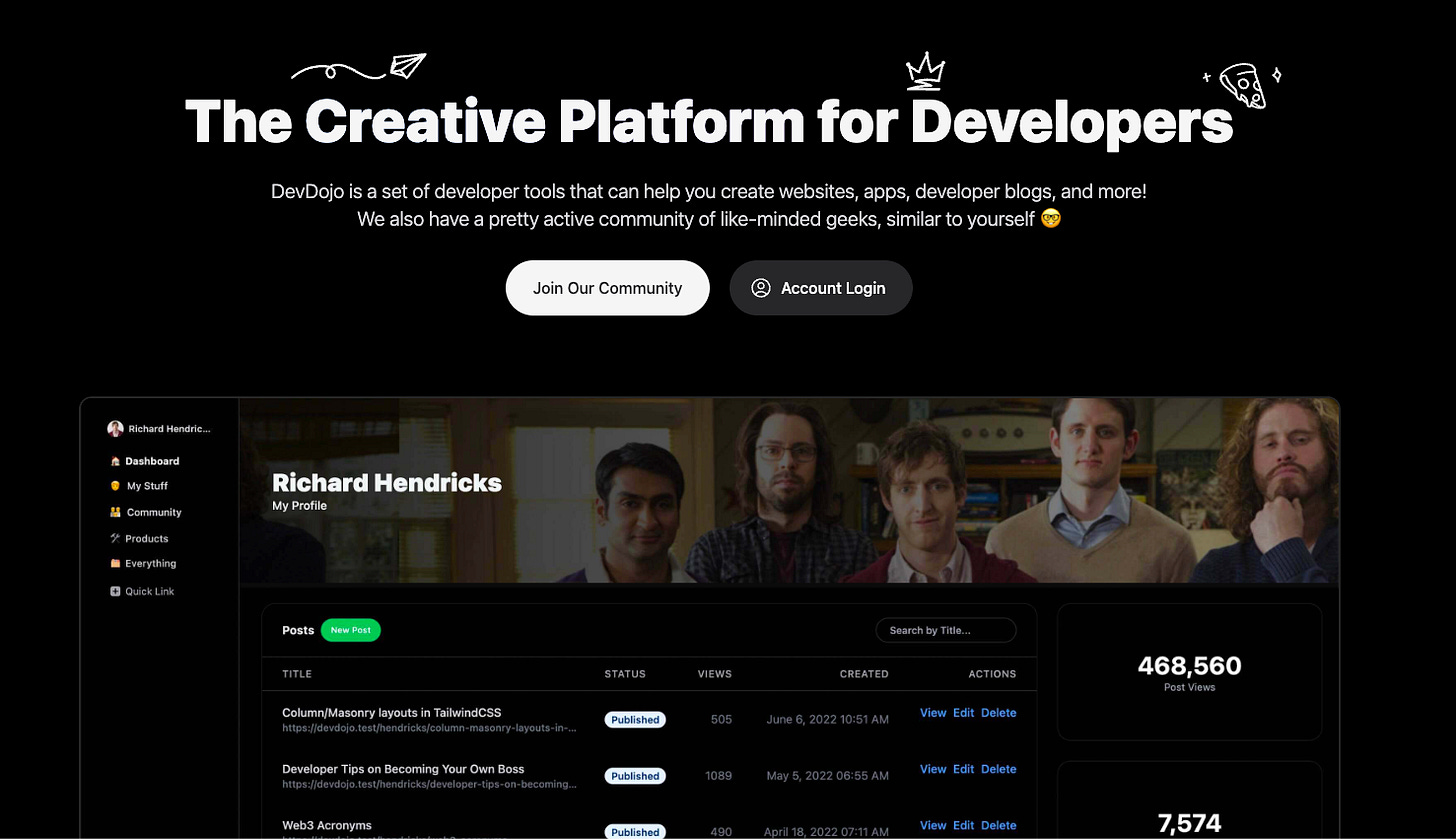The width and height of the screenshot is (1456, 839).
Task: Click My Profile under the banner name
Action: pyautogui.click(x=299, y=506)
